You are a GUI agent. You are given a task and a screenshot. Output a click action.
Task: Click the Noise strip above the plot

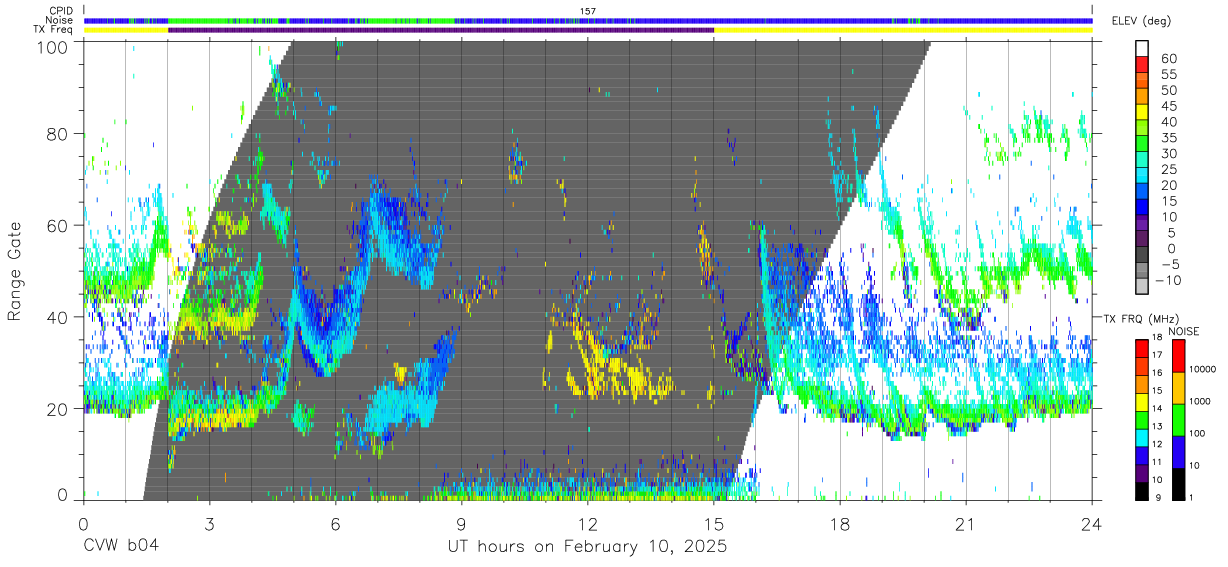pos(588,20)
